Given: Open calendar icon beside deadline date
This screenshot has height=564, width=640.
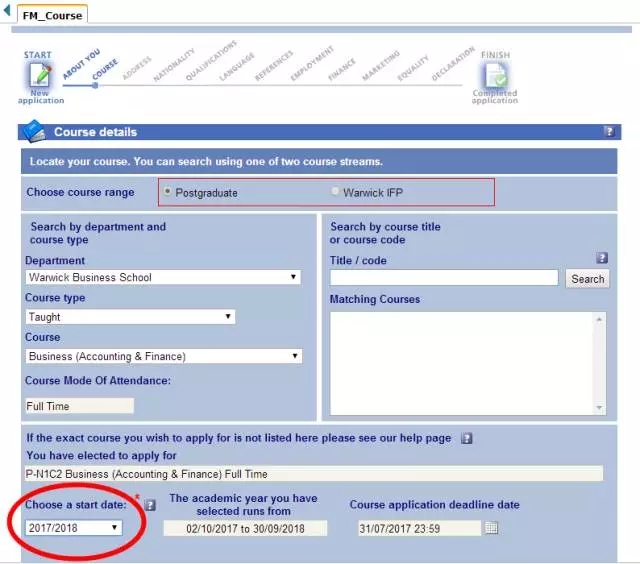Looking at the screenshot, I should [491, 527].
